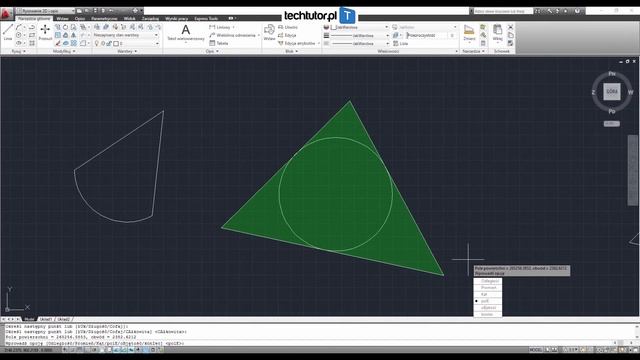Click the Tabela button in Opis panel

[x=219, y=43]
